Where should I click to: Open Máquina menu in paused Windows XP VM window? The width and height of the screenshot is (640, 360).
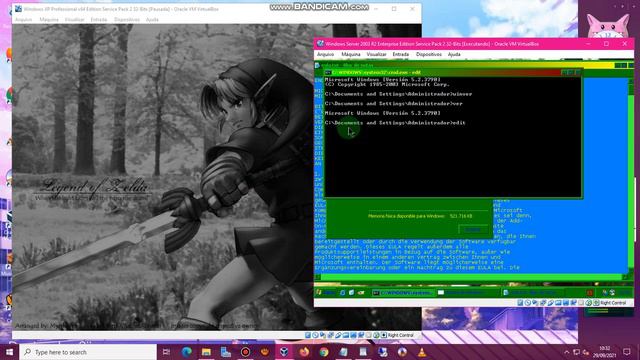click(49, 20)
